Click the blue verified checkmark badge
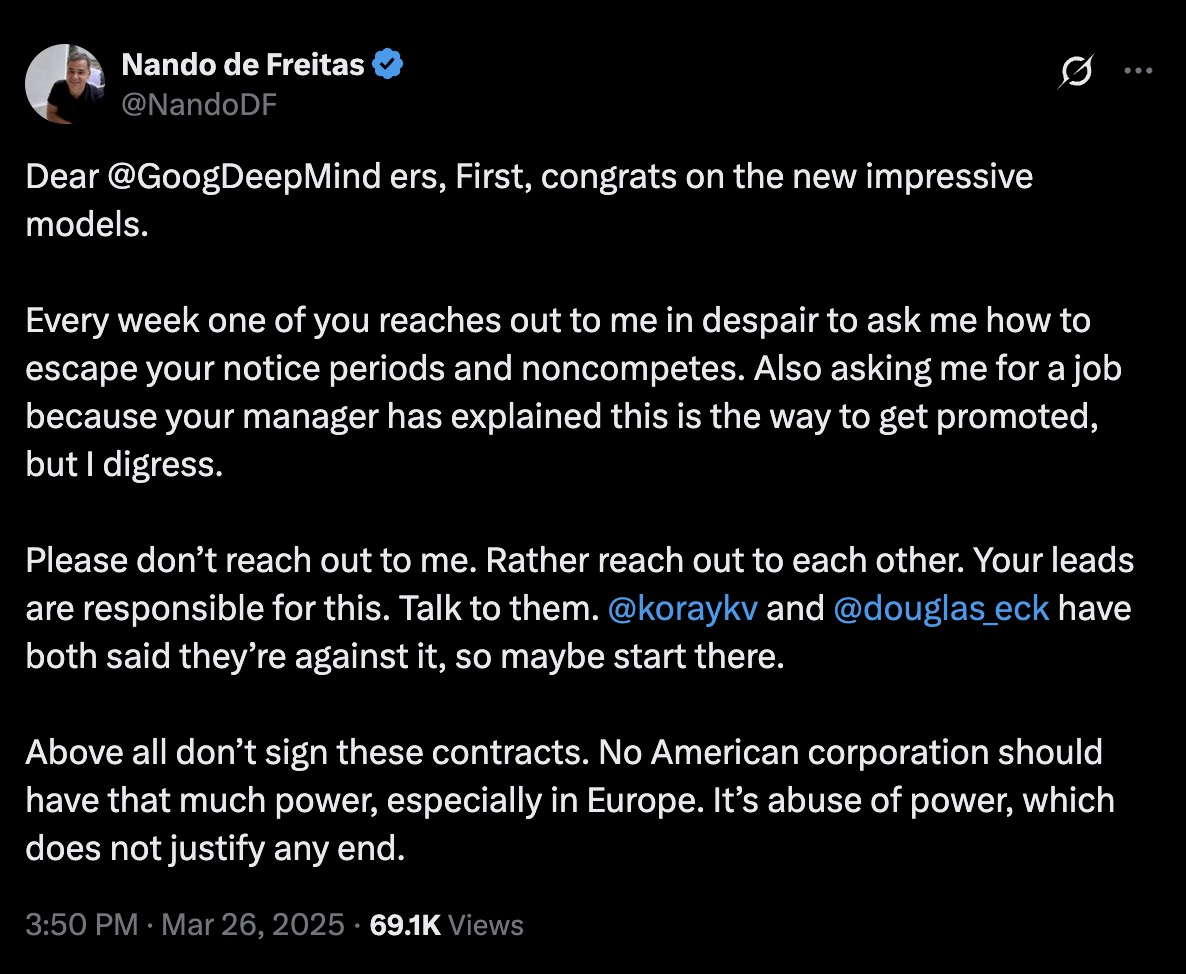 pyautogui.click(x=388, y=66)
